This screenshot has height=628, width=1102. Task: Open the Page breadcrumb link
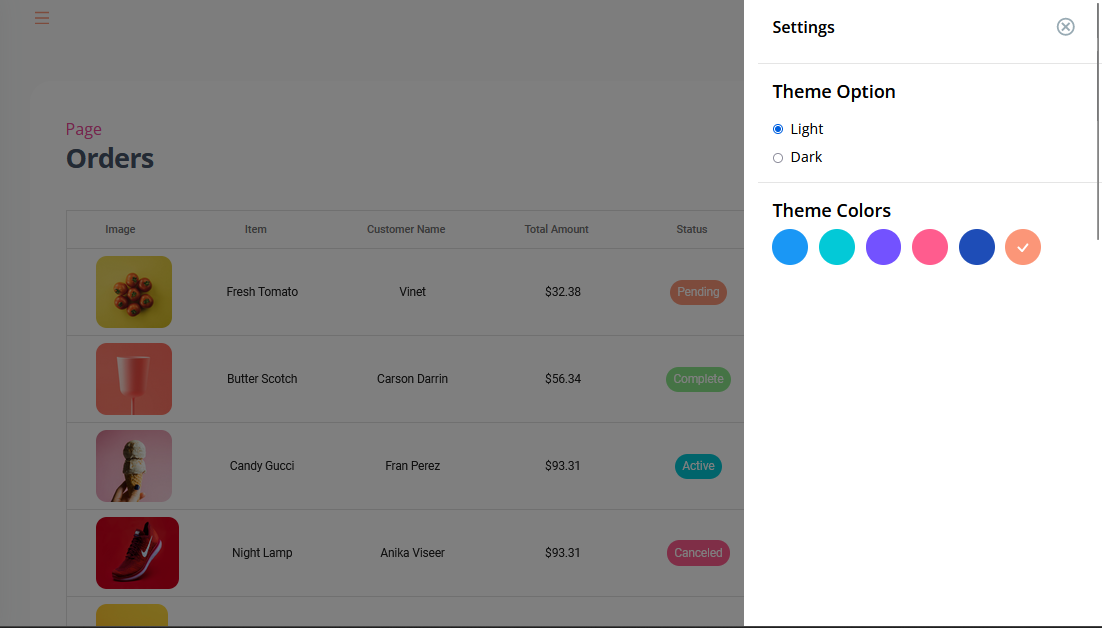83,129
